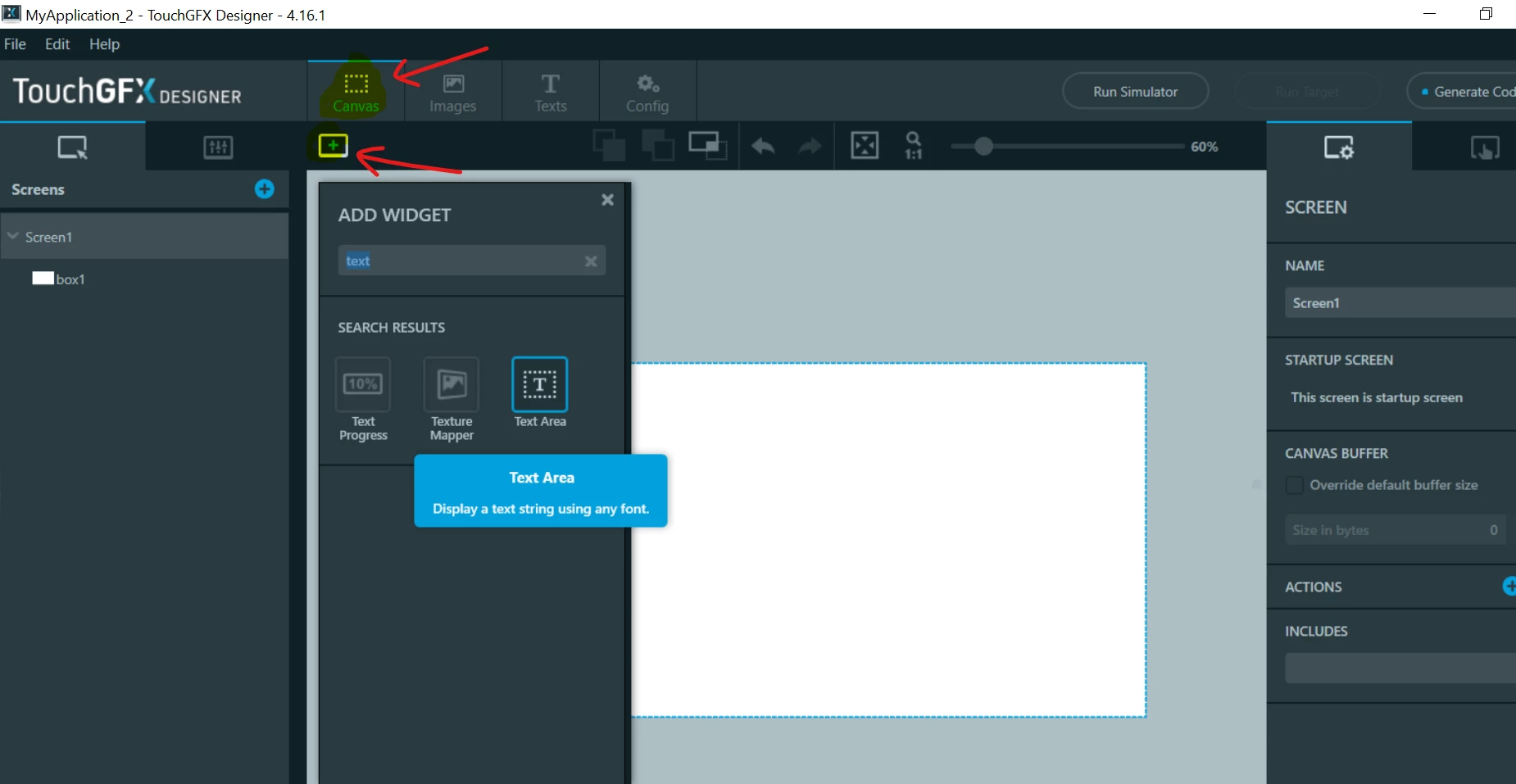
Task: Click the fit canvas to view icon
Action: (x=865, y=146)
